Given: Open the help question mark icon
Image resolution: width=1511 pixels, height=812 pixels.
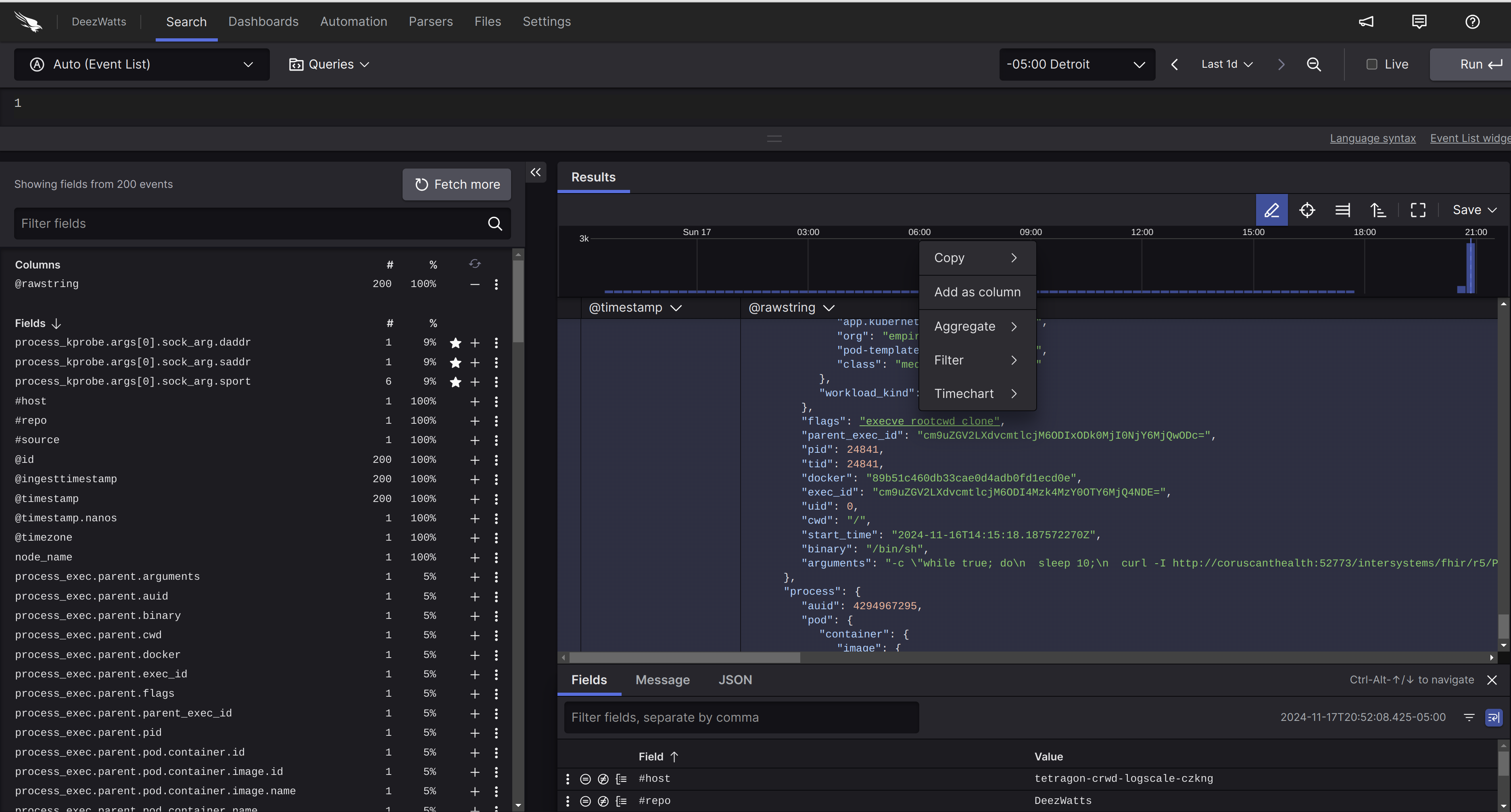Looking at the screenshot, I should click(x=1472, y=22).
